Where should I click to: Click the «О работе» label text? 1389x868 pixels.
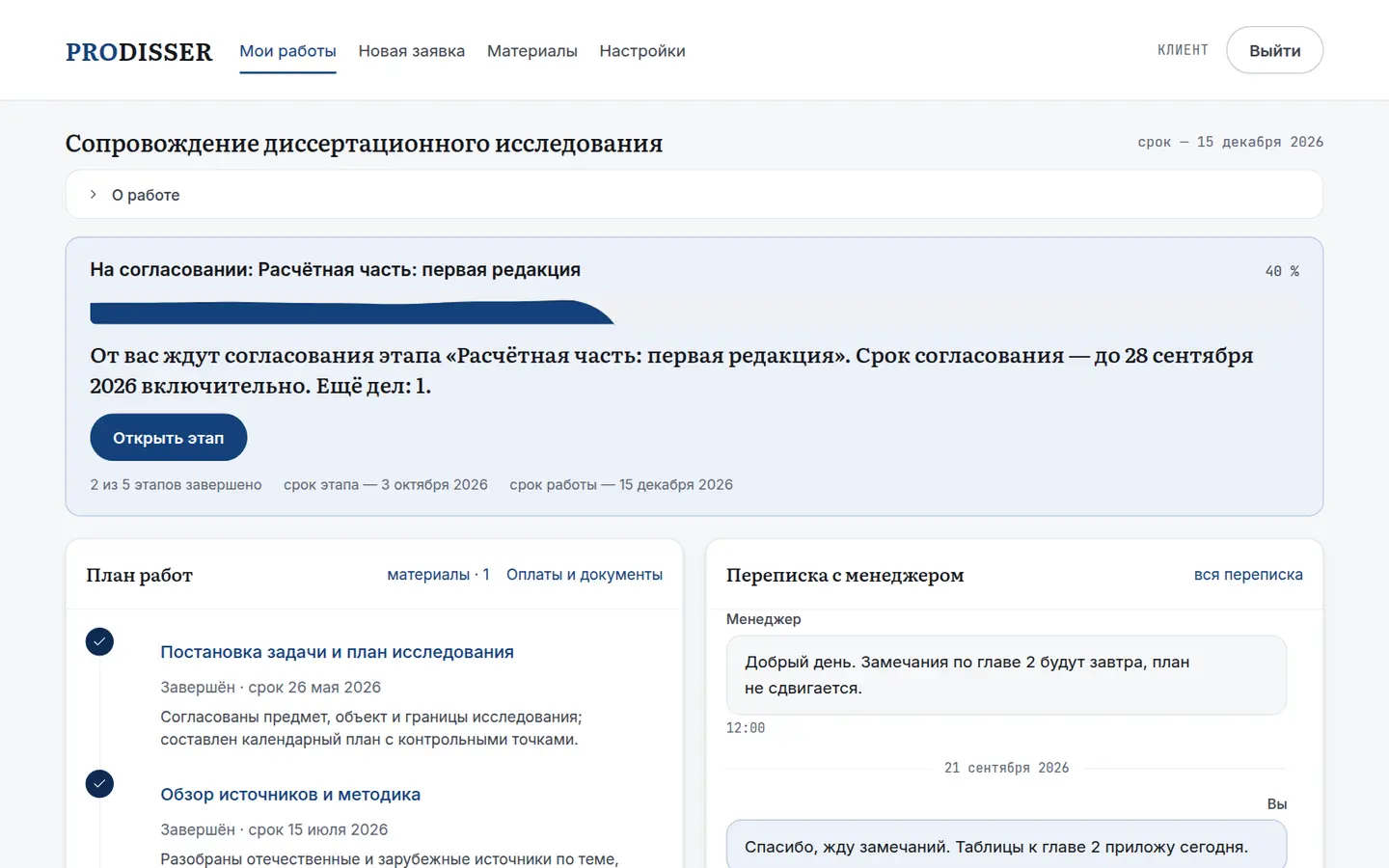pos(146,195)
